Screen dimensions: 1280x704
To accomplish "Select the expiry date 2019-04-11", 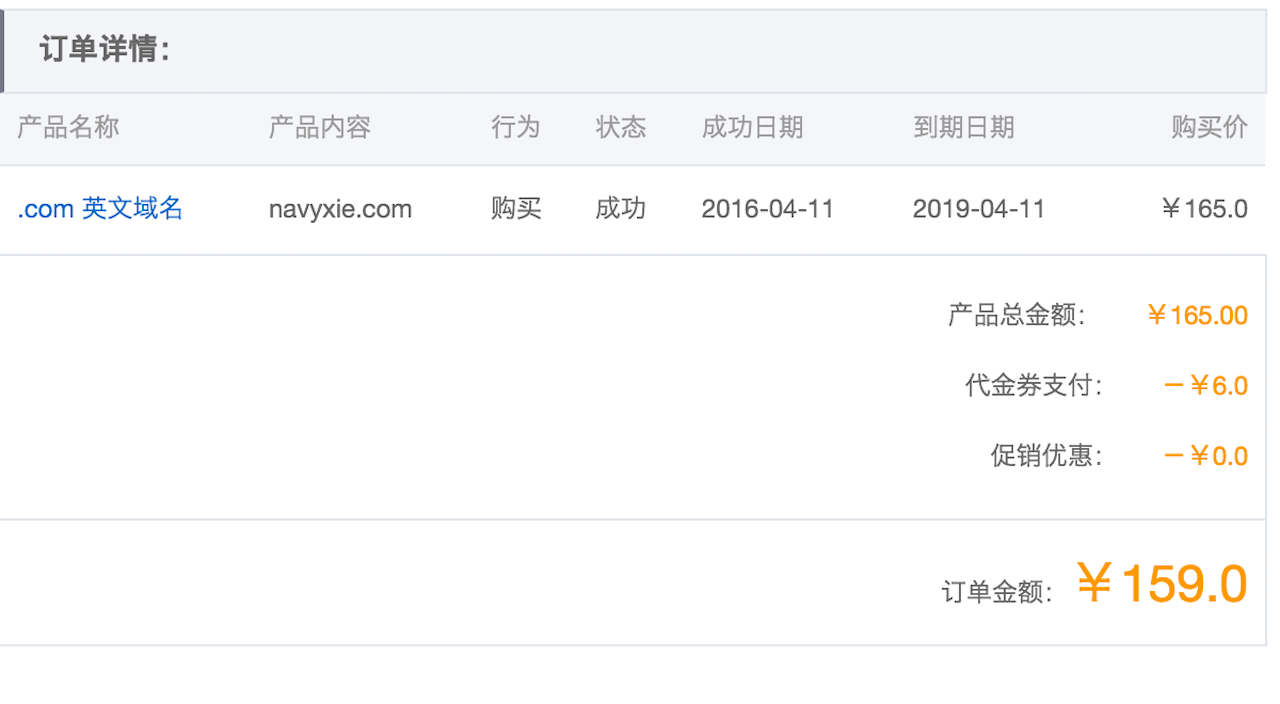I will (979, 209).
